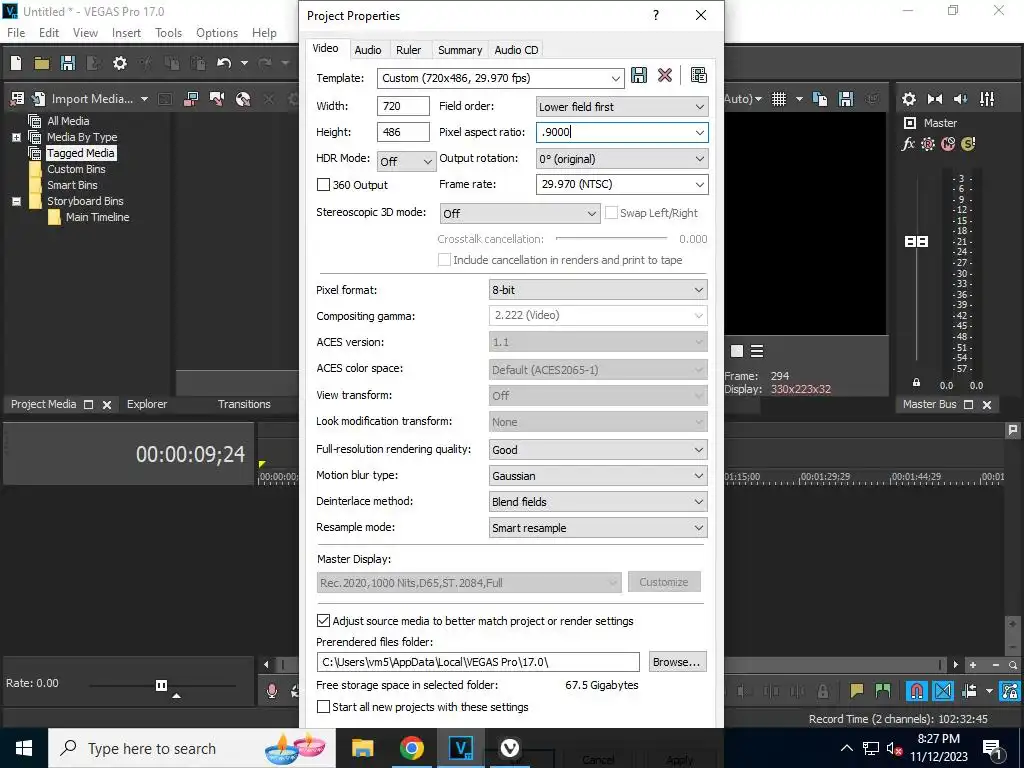This screenshot has height=768, width=1024.
Task: Expand Pixel aspect ratio combo box
Action: pyautogui.click(x=699, y=133)
